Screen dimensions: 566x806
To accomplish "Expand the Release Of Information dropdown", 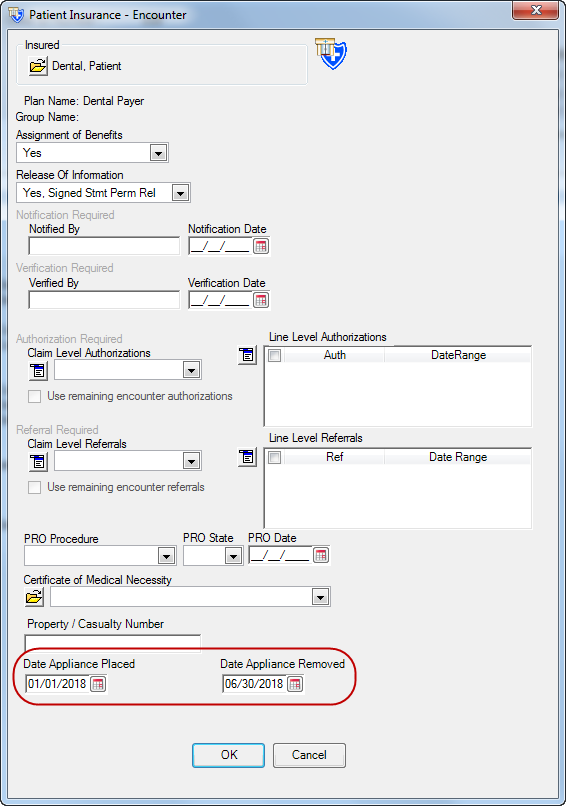I will click(180, 193).
